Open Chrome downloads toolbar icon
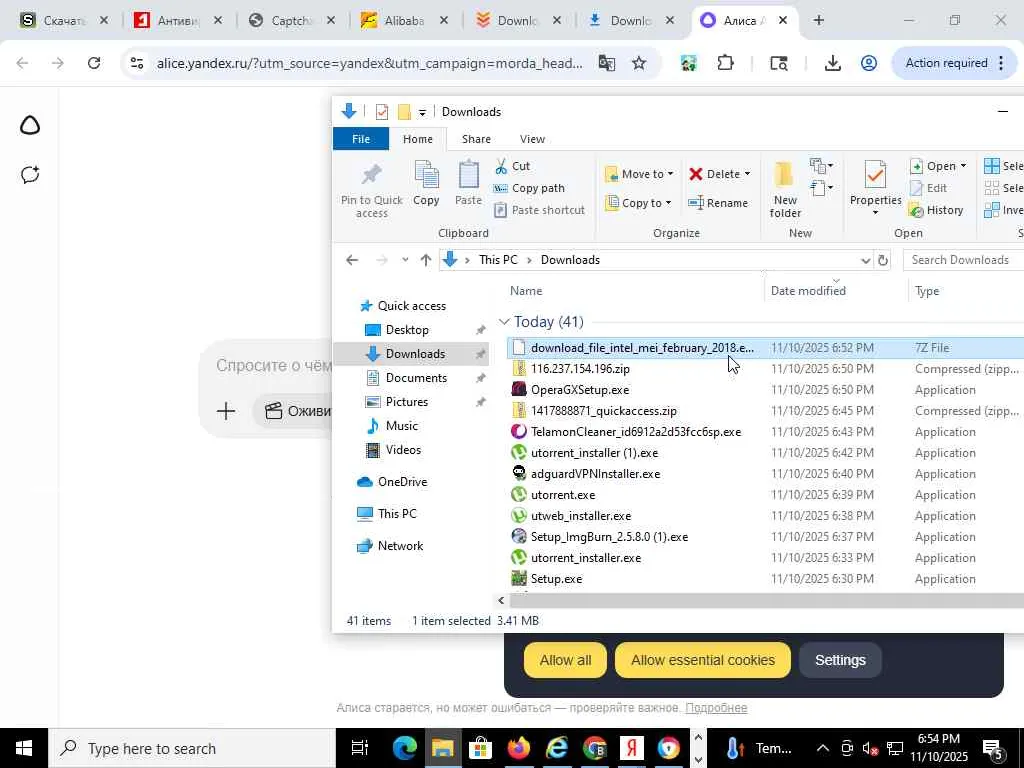This screenshot has width=1024, height=768. pos(832,63)
